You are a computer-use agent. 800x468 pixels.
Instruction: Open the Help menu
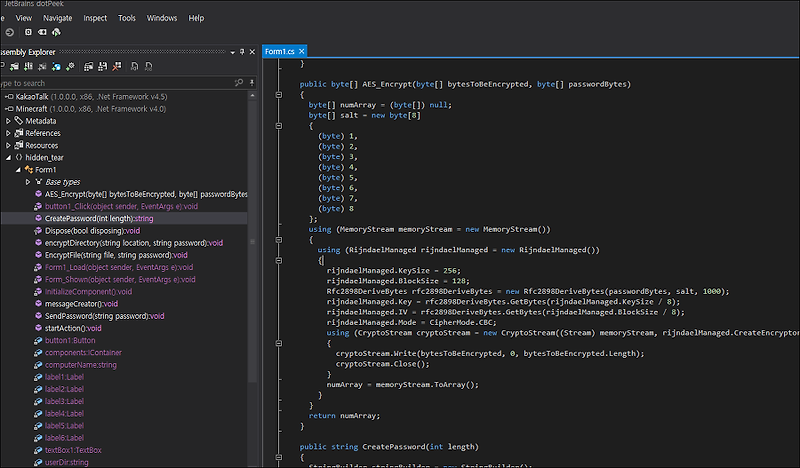196,18
